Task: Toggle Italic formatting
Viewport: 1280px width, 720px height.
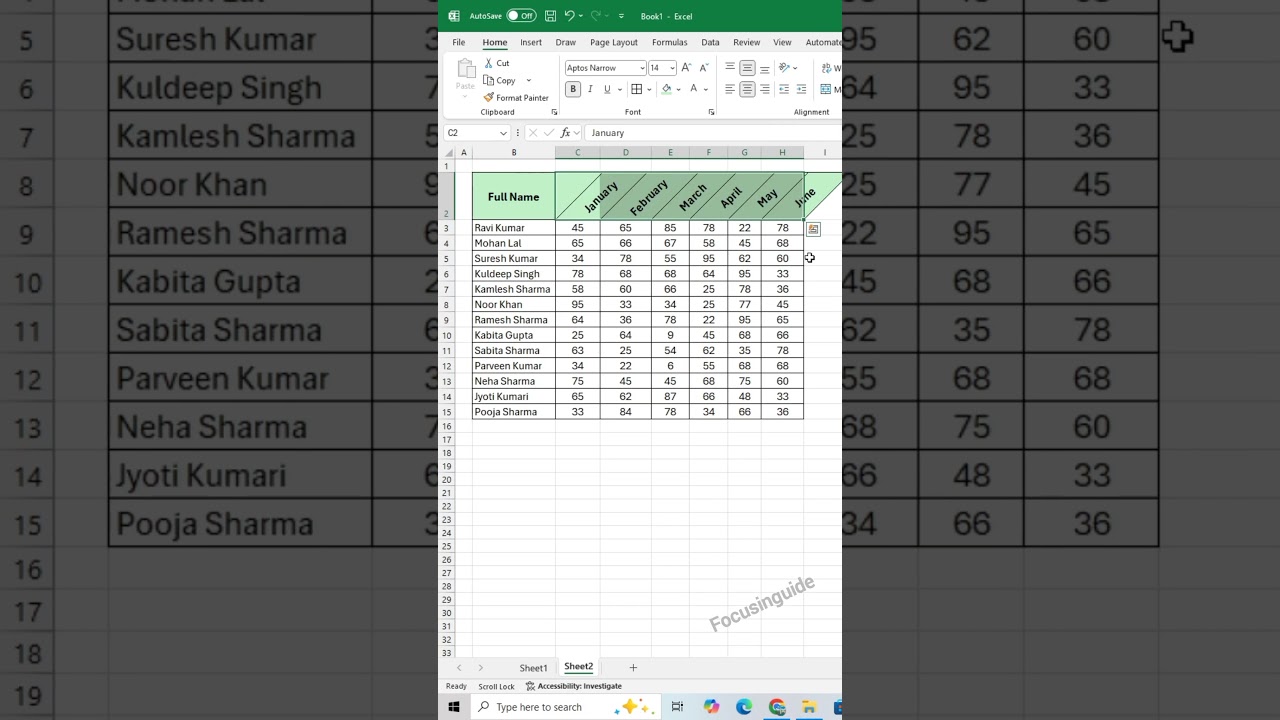Action: click(590, 89)
